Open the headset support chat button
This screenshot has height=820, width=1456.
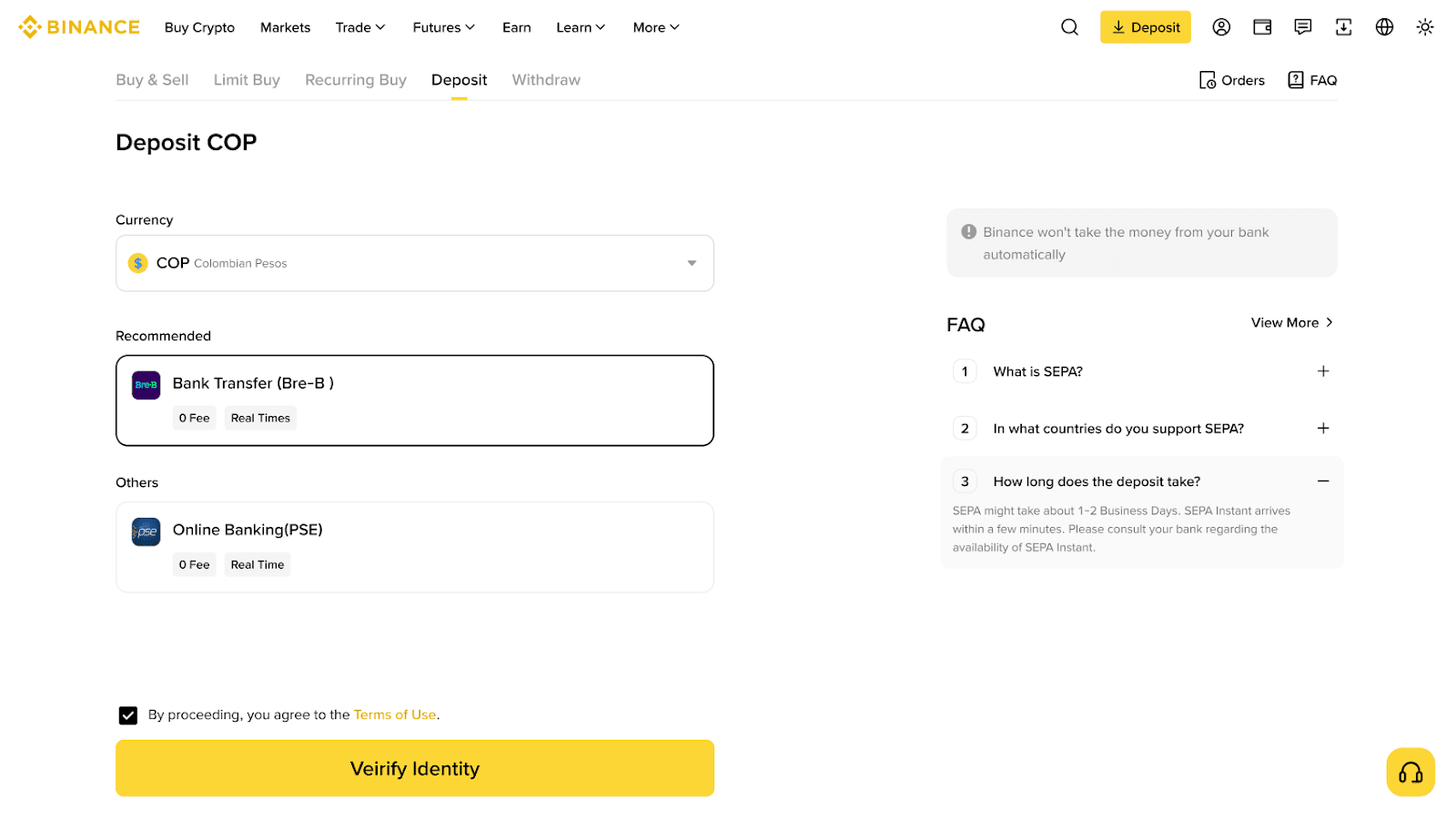[1410, 773]
